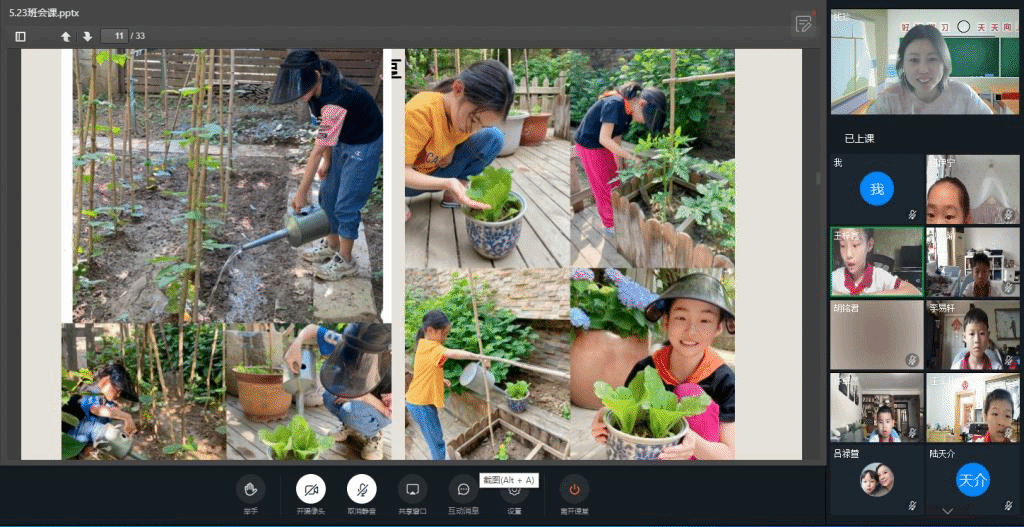Select the 陆天介 participant tile
1024x527 pixels.
pyautogui.click(x=972, y=480)
